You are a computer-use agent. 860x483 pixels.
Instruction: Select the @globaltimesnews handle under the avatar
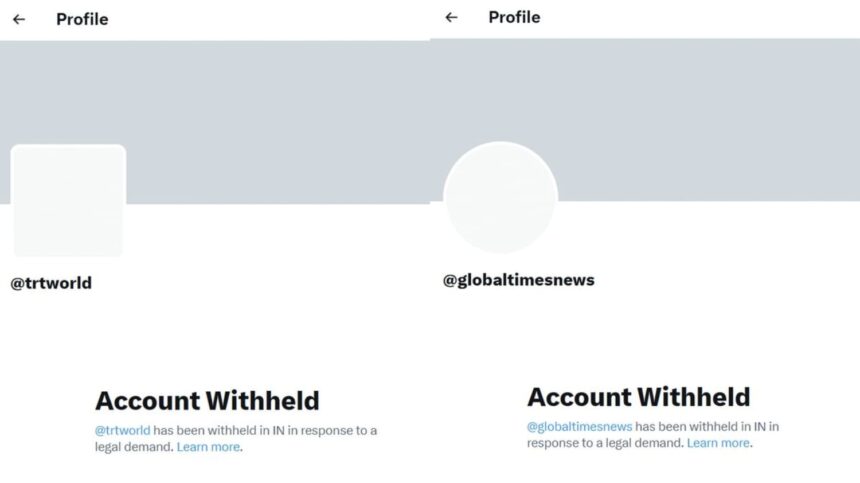coord(519,280)
